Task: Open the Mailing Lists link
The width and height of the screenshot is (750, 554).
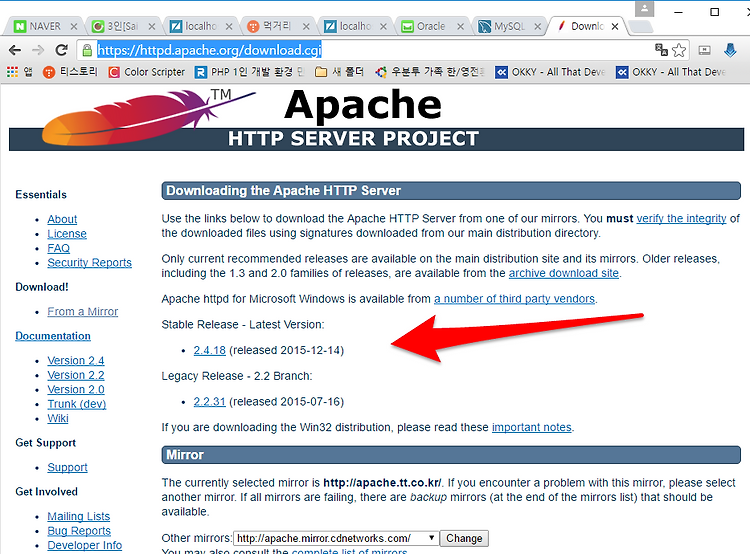Action: click(x=78, y=516)
